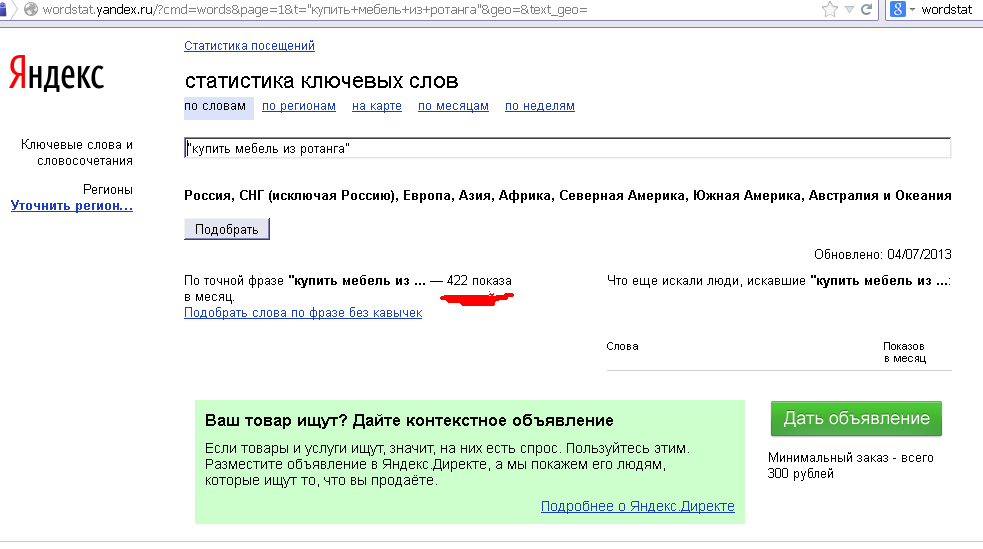Click the Обновлено: 04/07/2013 text
This screenshot has width=983, height=549.
[882, 254]
